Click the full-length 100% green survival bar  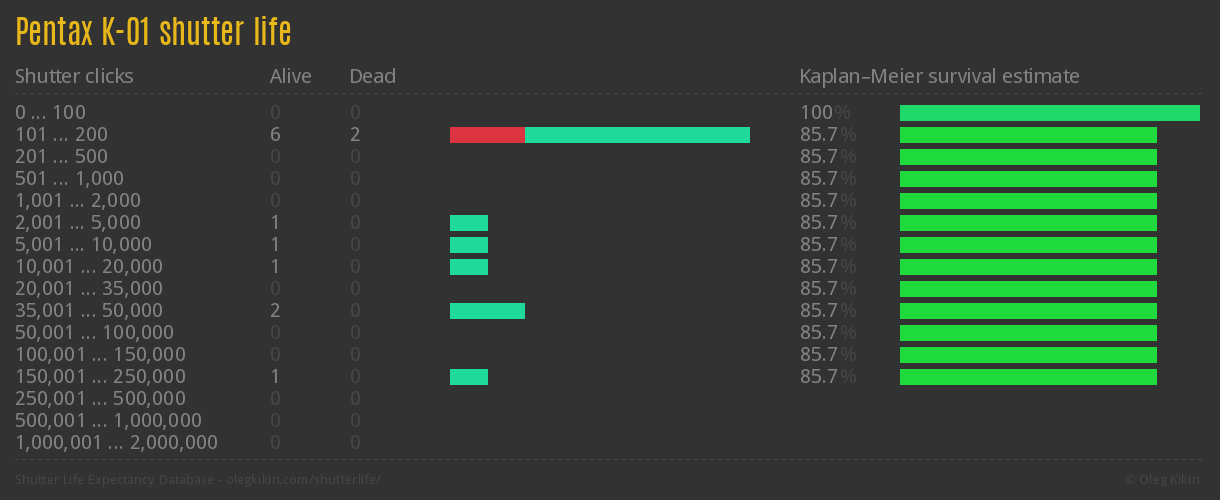click(x=1049, y=113)
